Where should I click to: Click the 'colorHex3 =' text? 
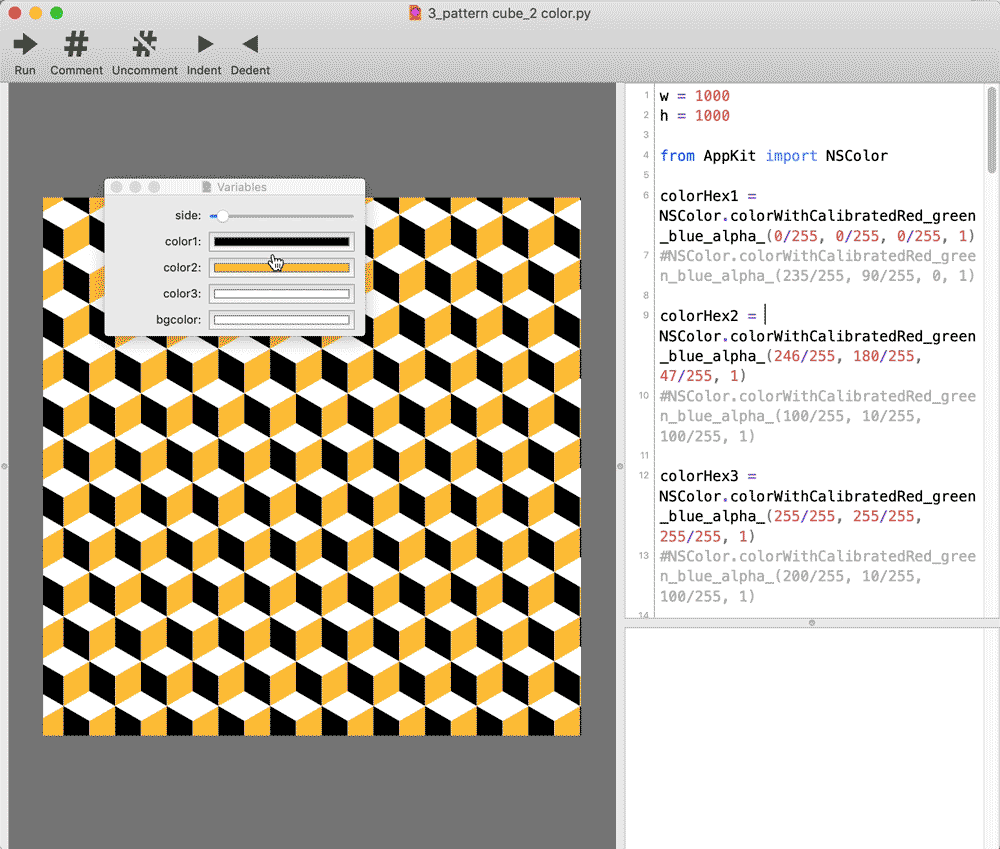click(x=708, y=476)
